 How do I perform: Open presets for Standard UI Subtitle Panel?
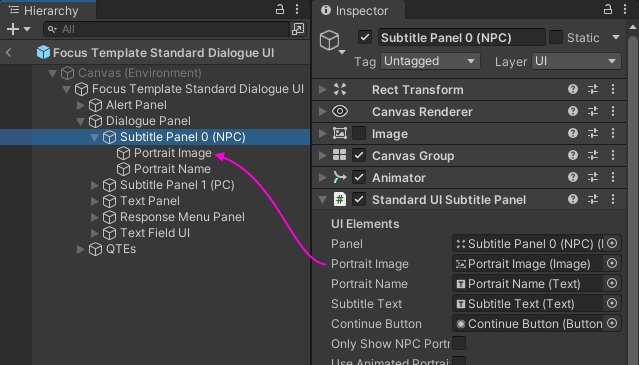(x=593, y=199)
